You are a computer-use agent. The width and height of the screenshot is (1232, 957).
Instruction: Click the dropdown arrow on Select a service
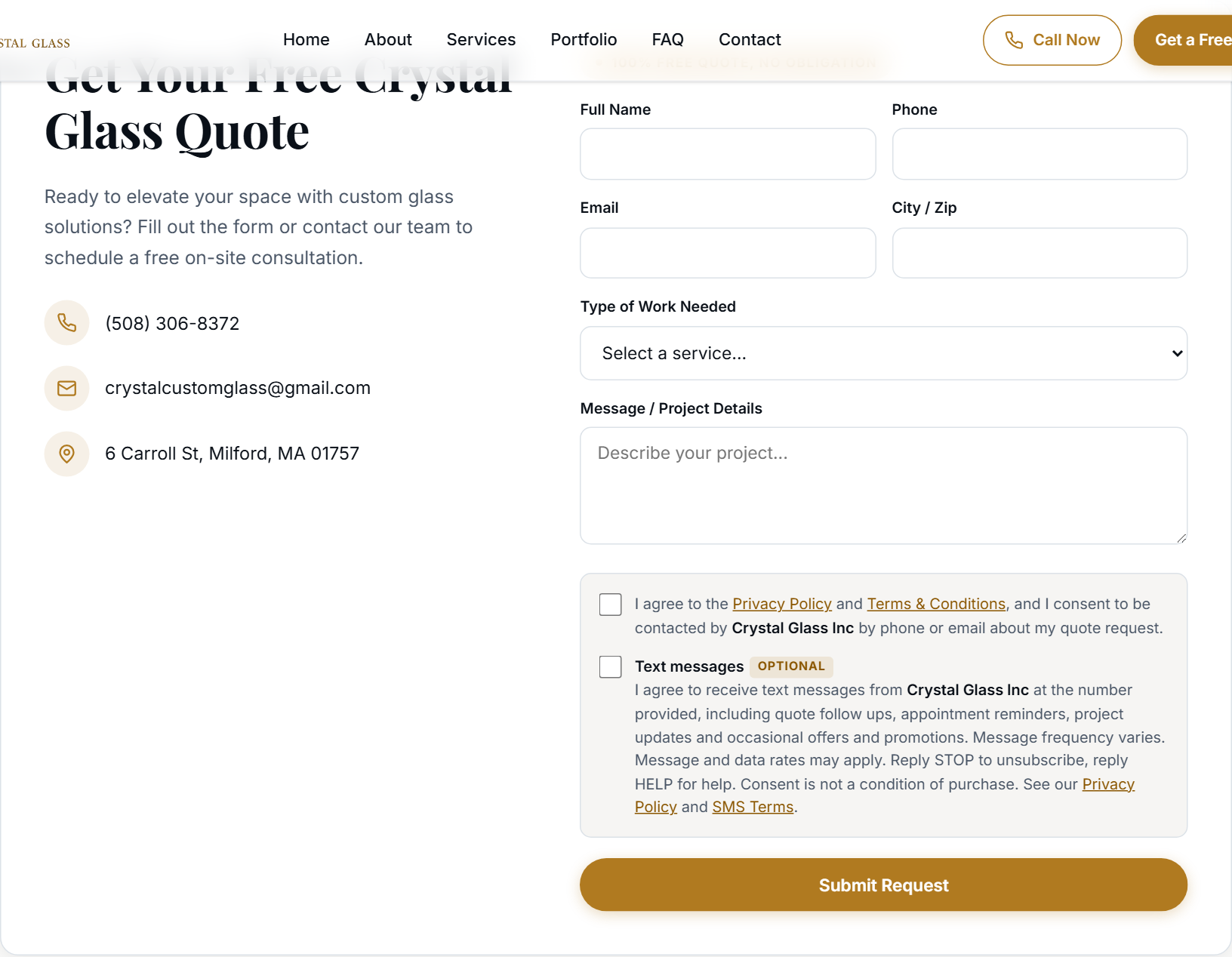coord(1176,353)
